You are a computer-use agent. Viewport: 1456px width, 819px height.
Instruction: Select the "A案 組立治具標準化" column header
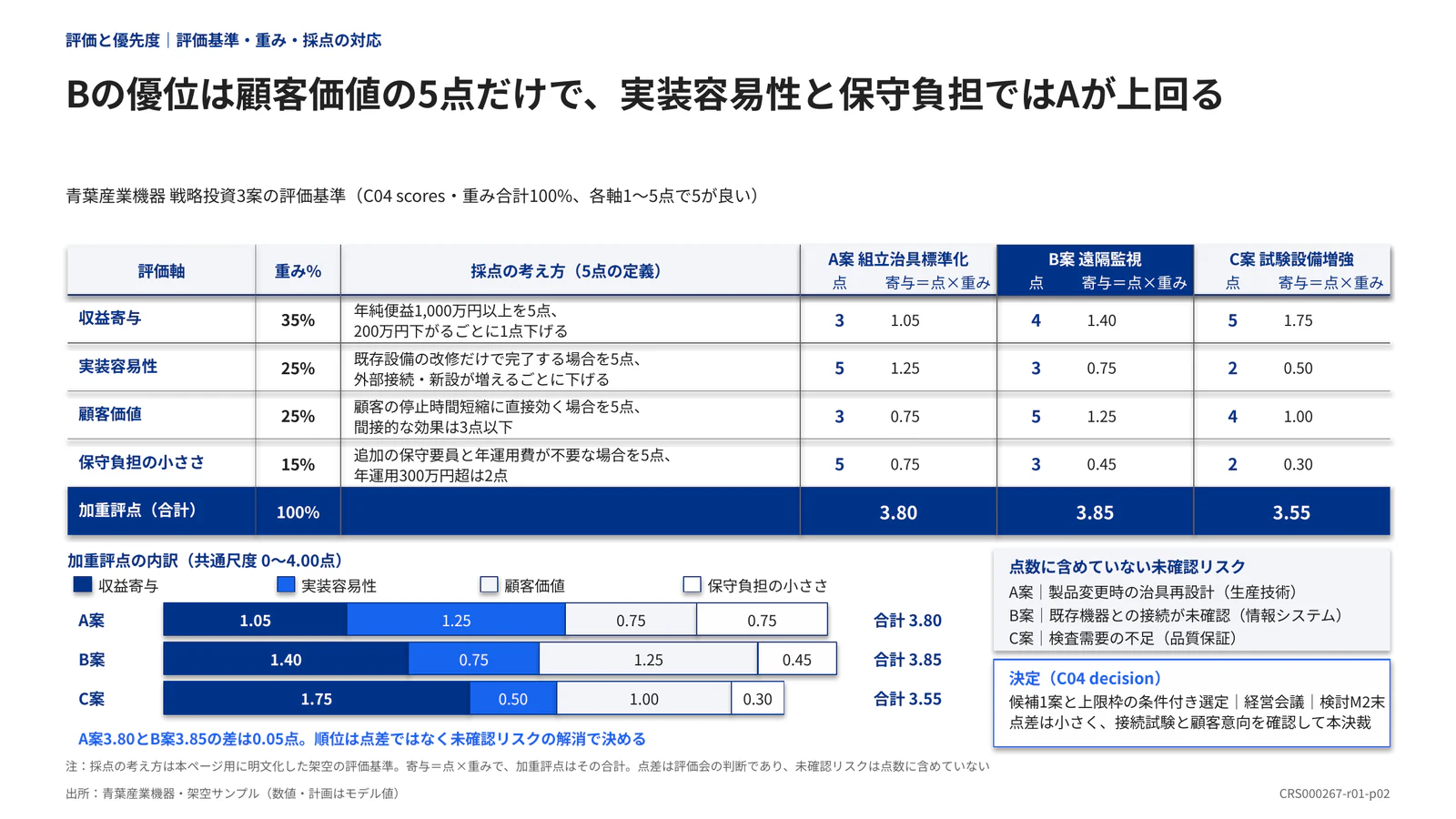[898, 270]
